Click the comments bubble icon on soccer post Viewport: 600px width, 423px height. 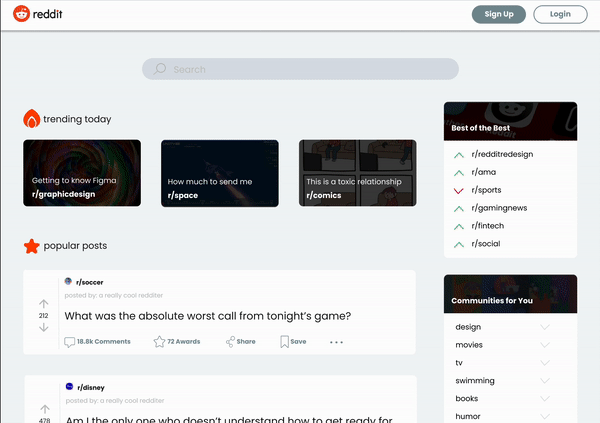point(69,342)
